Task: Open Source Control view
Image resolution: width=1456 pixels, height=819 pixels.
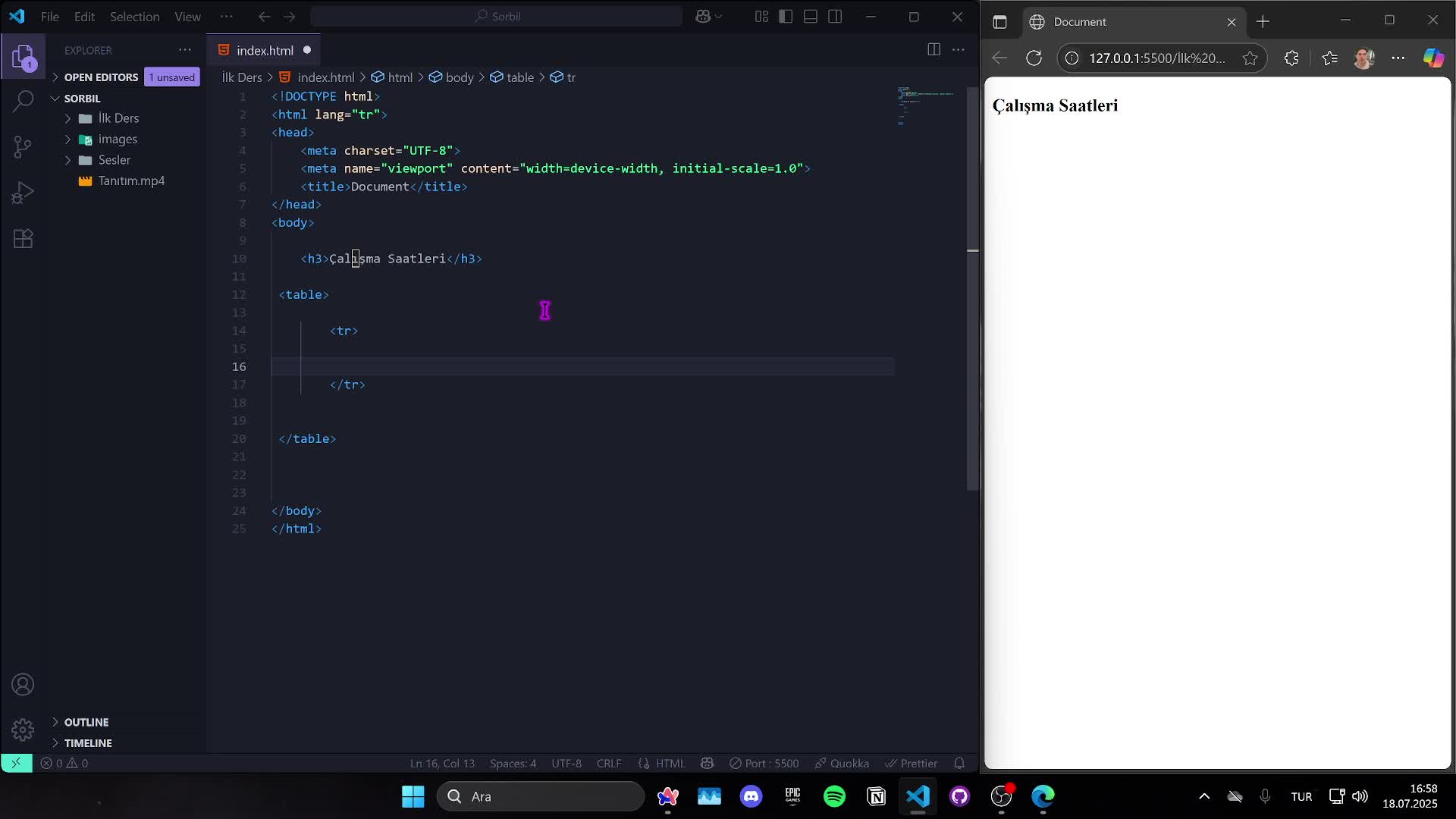Action: tap(23, 146)
